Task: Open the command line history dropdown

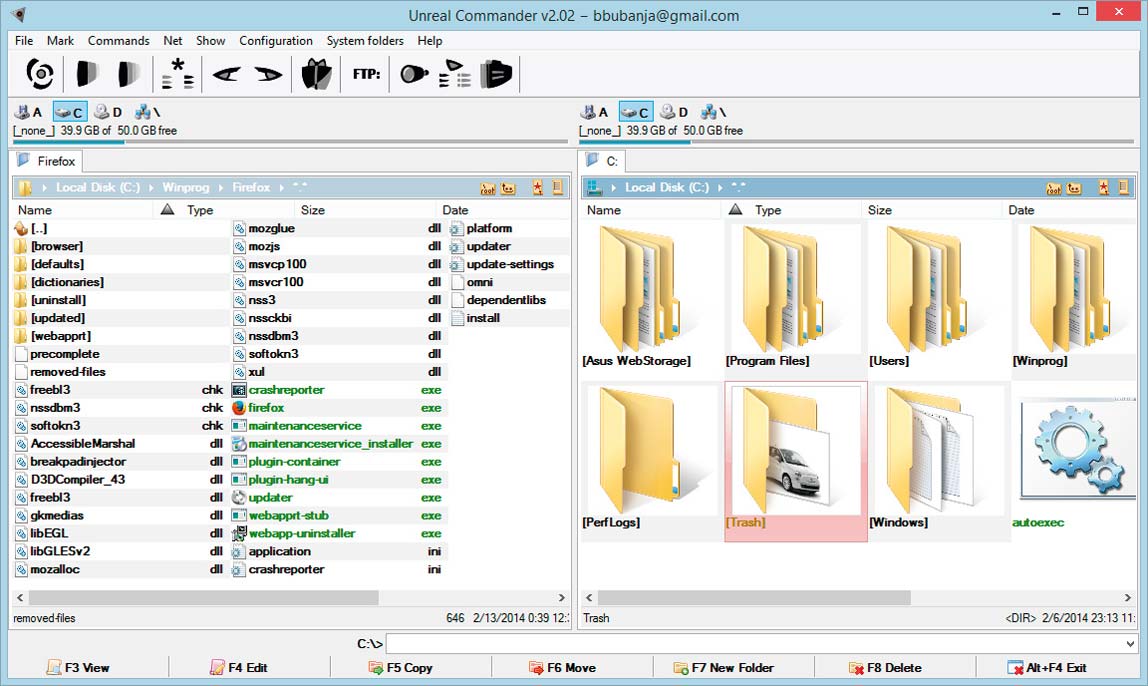Action: (x=1130, y=644)
